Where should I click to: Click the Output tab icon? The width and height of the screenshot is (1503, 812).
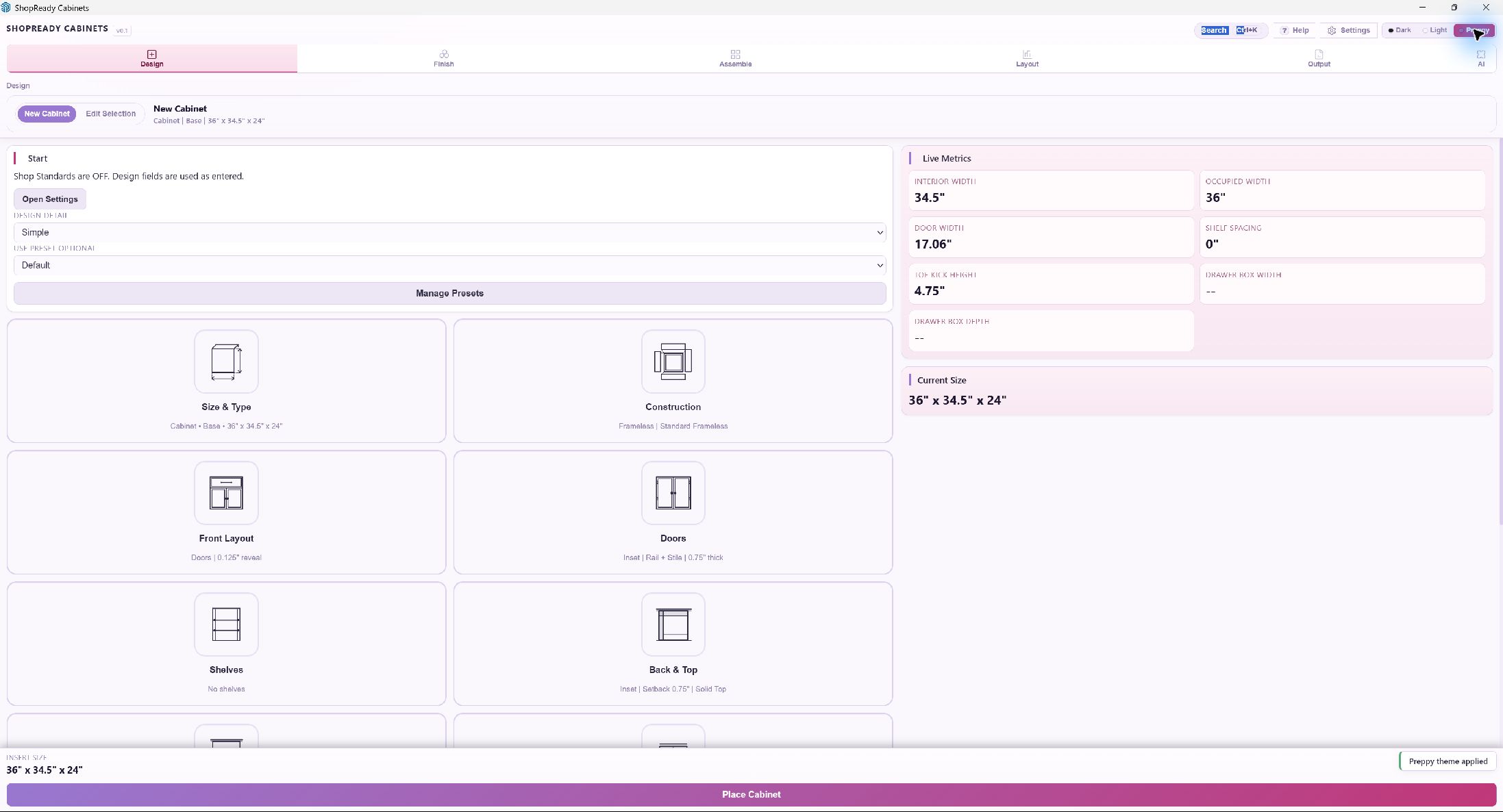click(x=1319, y=54)
